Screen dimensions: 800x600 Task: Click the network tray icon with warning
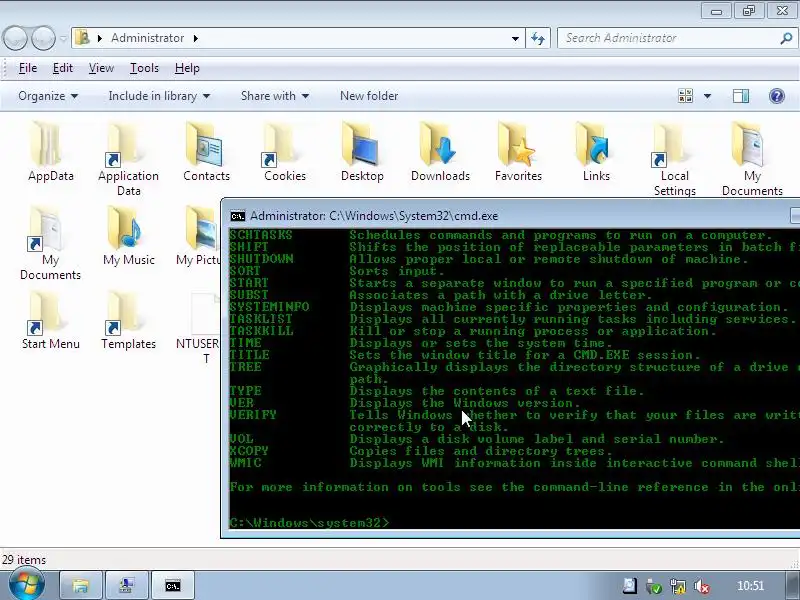coord(678,586)
